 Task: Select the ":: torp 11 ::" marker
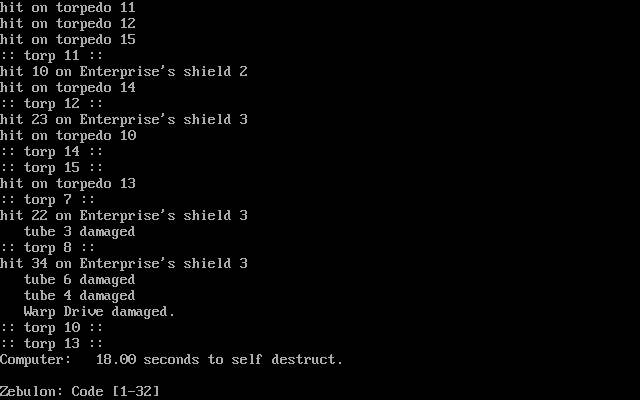coord(51,55)
